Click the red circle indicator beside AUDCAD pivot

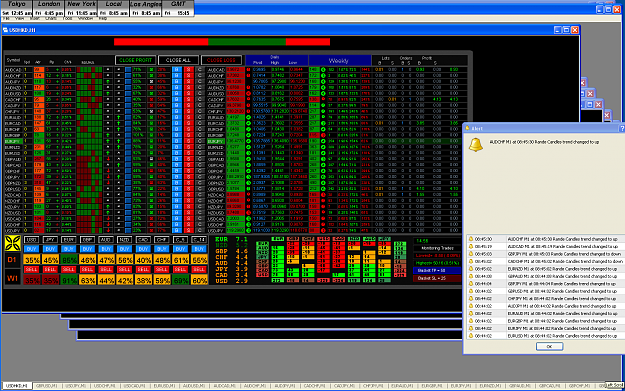(248, 70)
